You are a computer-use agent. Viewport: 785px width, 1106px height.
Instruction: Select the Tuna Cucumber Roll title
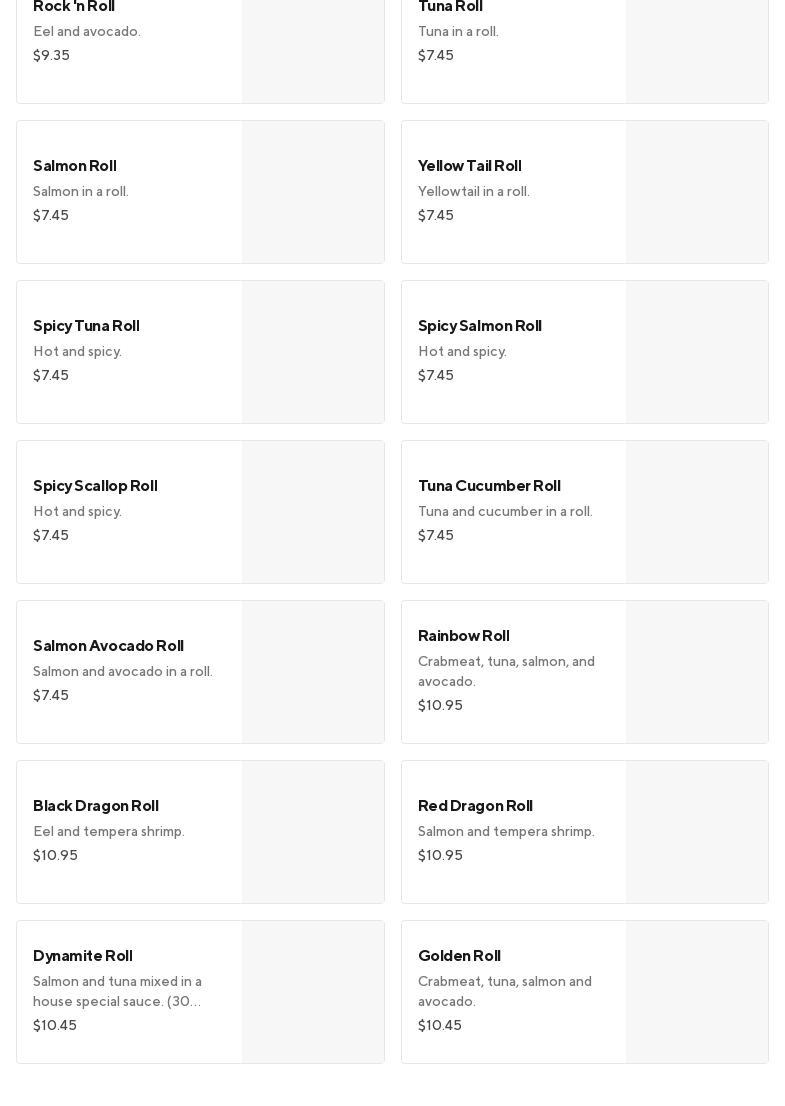tap(489, 486)
